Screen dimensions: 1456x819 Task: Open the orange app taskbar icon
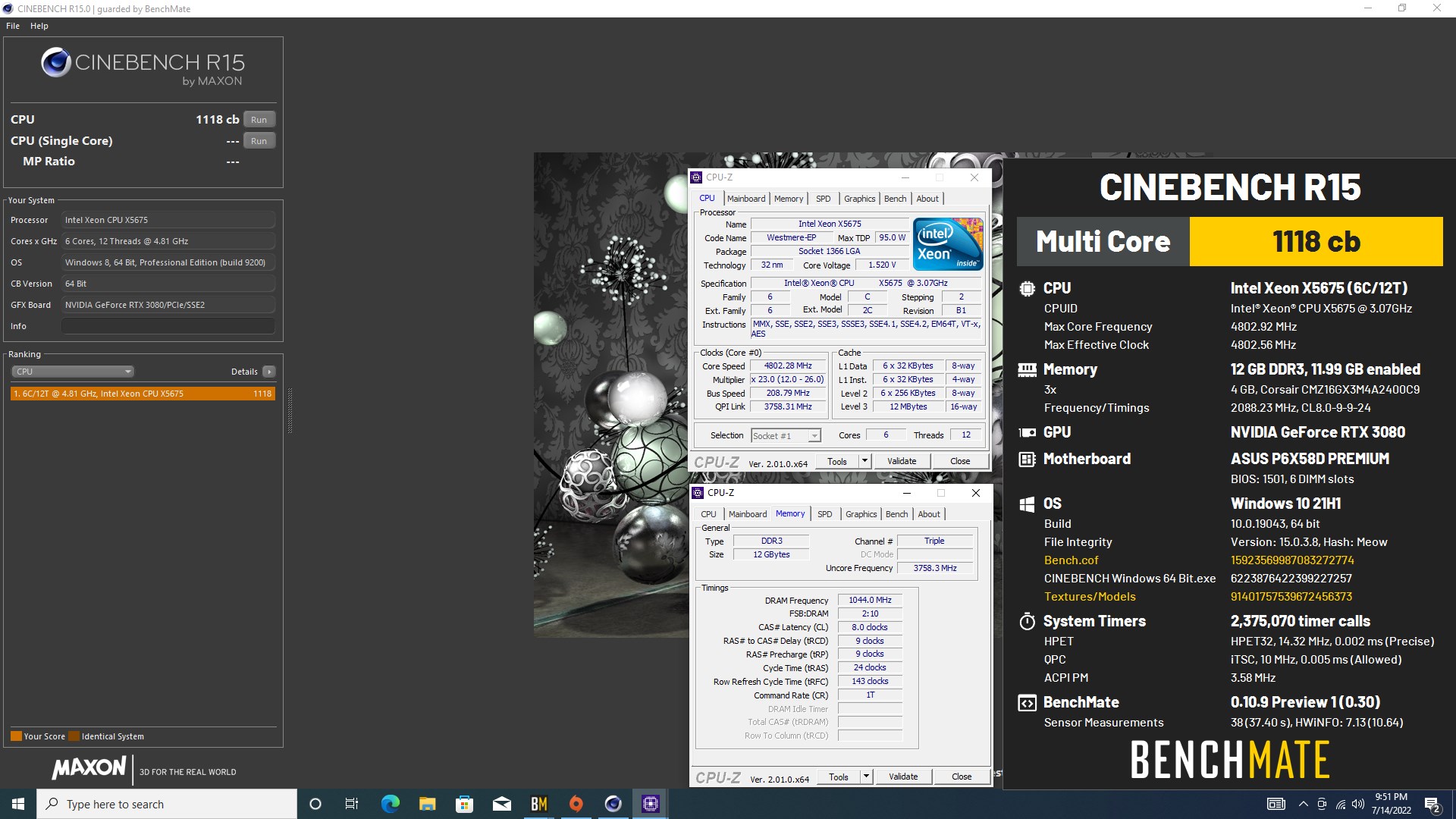pyautogui.click(x=576, y=804)
